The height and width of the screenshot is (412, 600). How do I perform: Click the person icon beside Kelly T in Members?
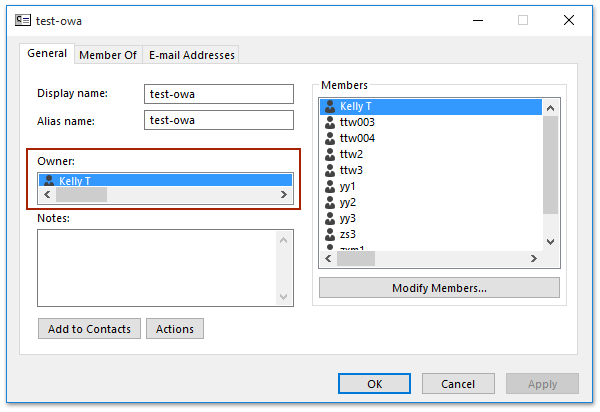330,106
